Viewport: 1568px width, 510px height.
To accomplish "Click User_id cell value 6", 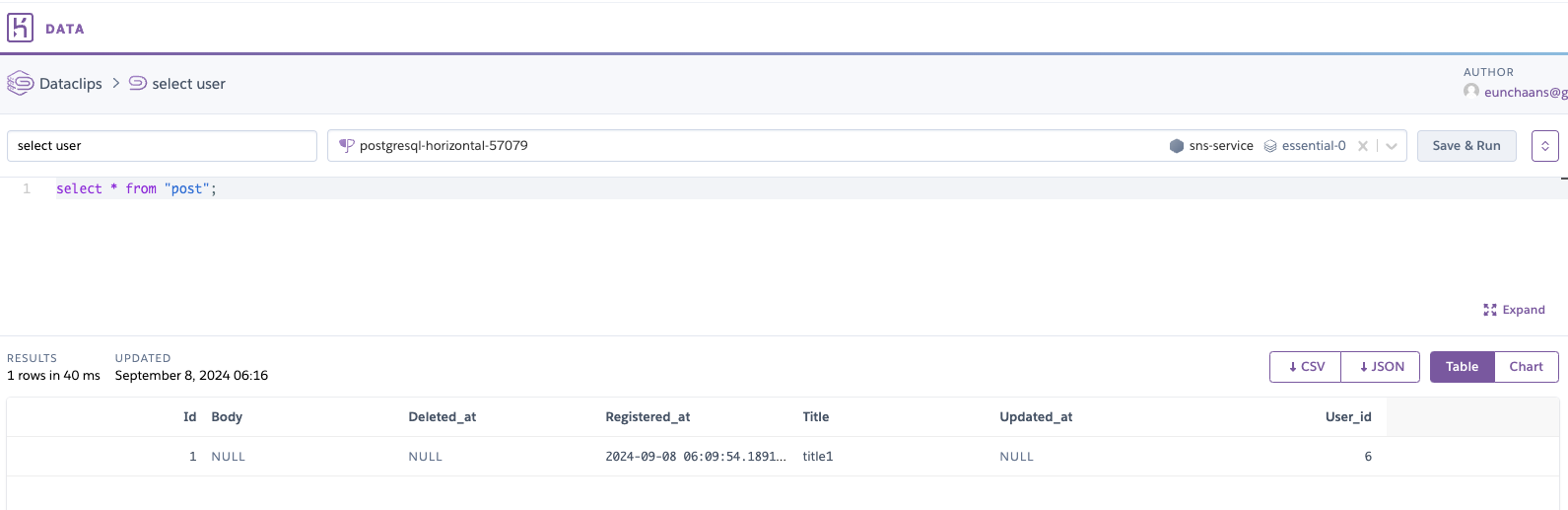I will pyautogui.click(x=1368, y=457).
